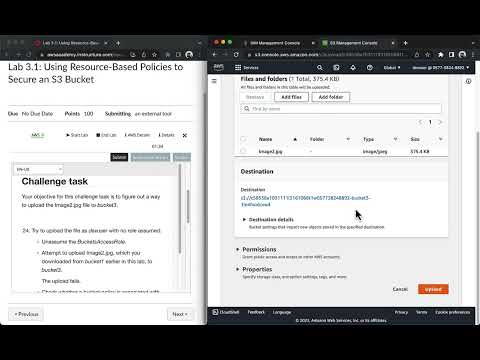Close the lab panel with X icon

tap(185, 135)
